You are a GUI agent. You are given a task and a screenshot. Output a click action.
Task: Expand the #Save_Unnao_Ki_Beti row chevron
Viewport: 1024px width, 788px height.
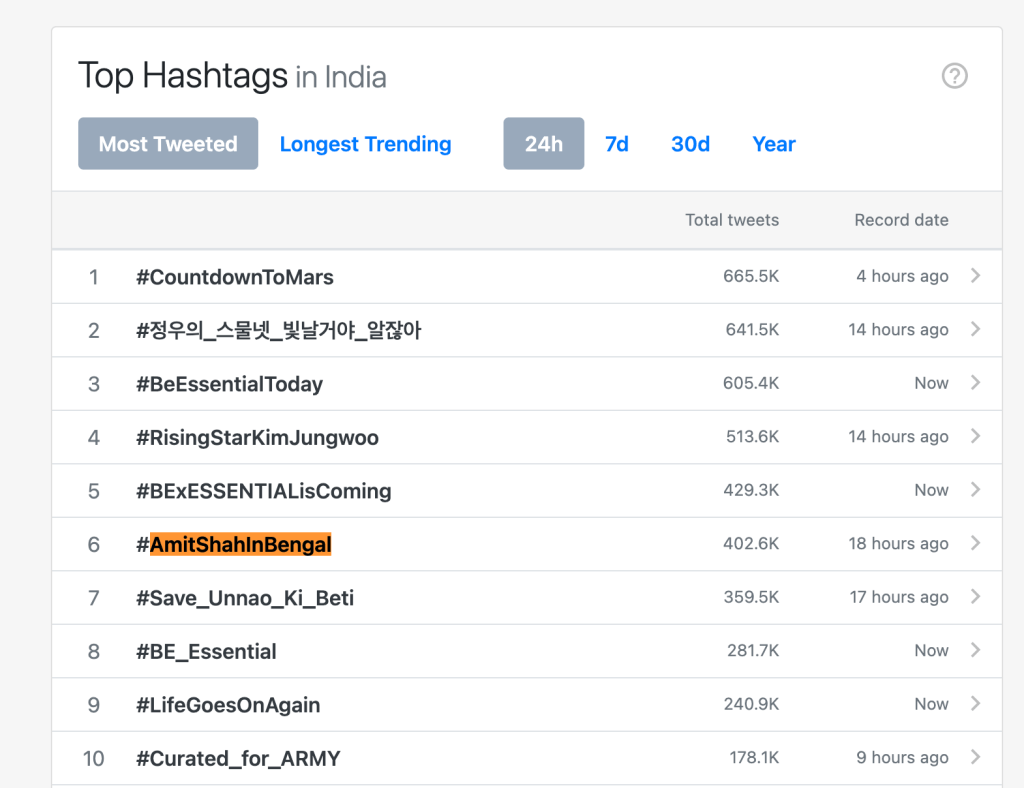pos(975,597)
